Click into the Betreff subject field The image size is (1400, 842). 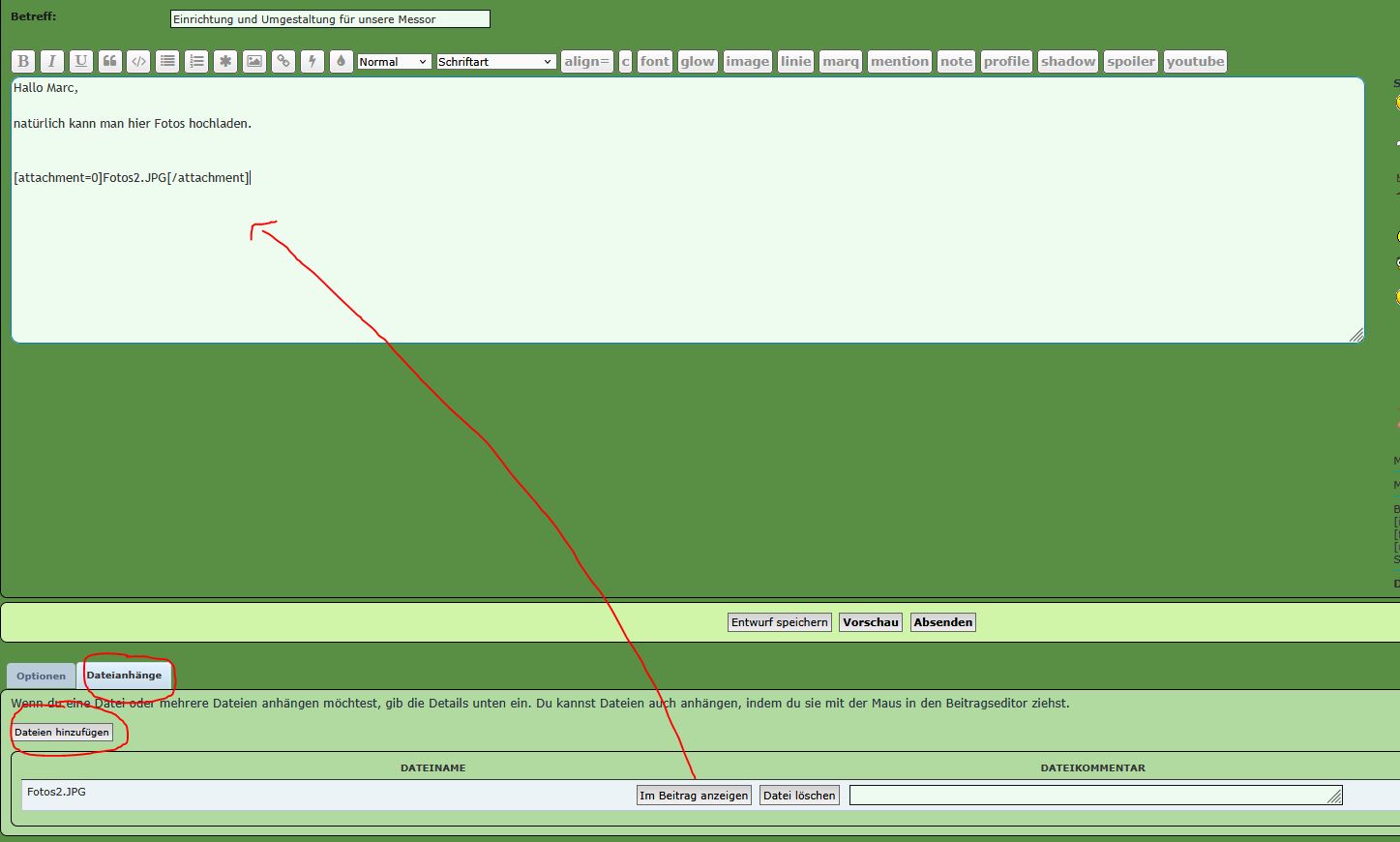click(x=330, y=19)
